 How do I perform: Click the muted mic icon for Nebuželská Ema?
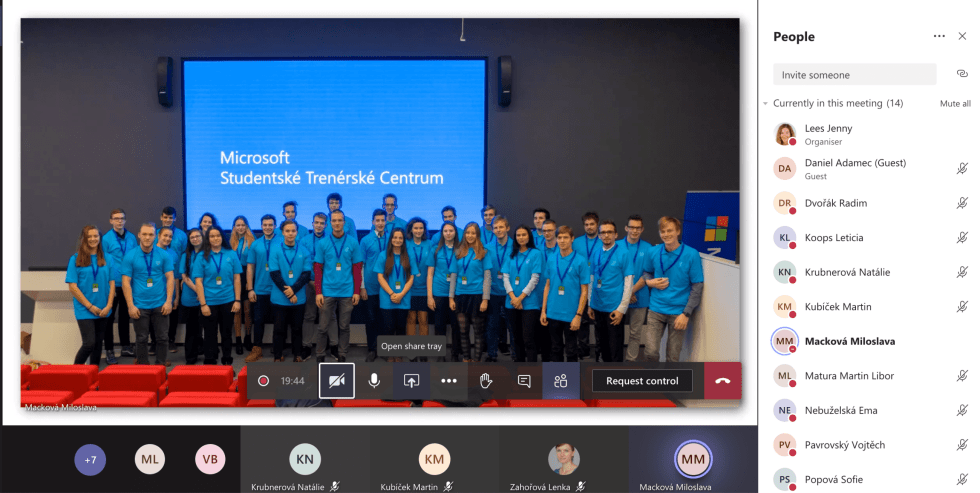962,410
